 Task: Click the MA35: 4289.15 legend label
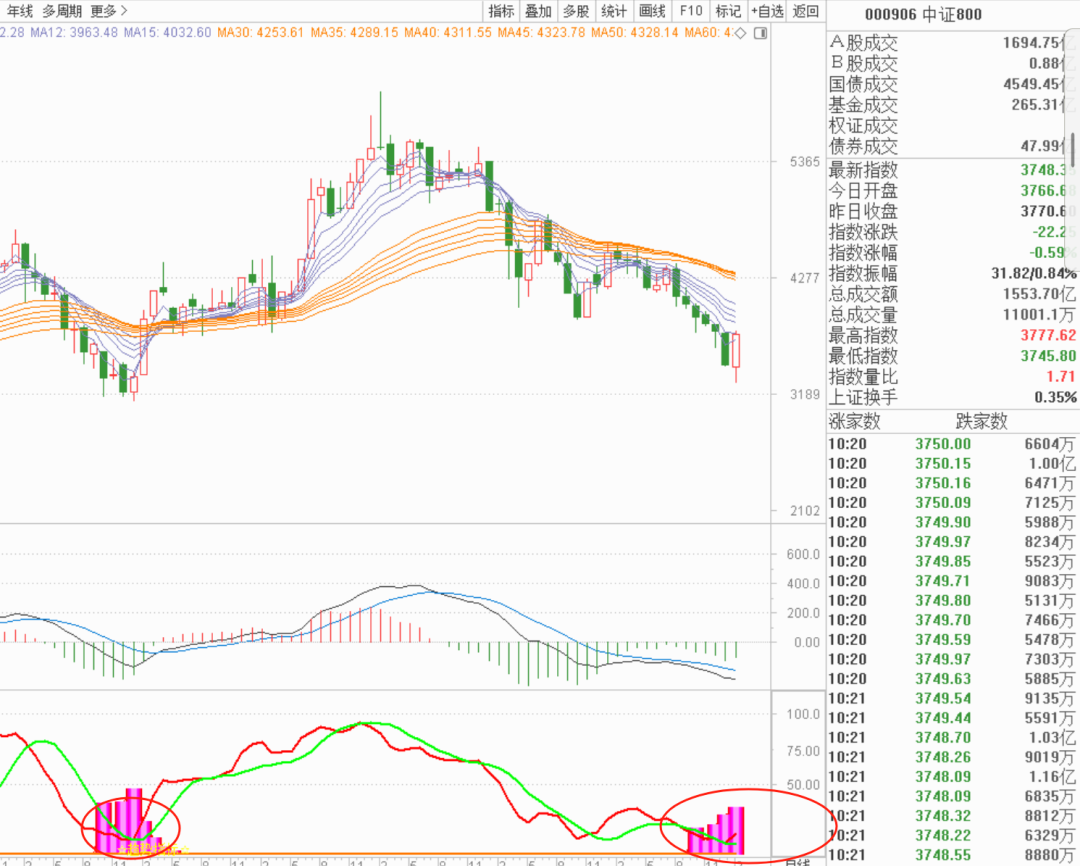pyautogui.click(x=354, y=32)
